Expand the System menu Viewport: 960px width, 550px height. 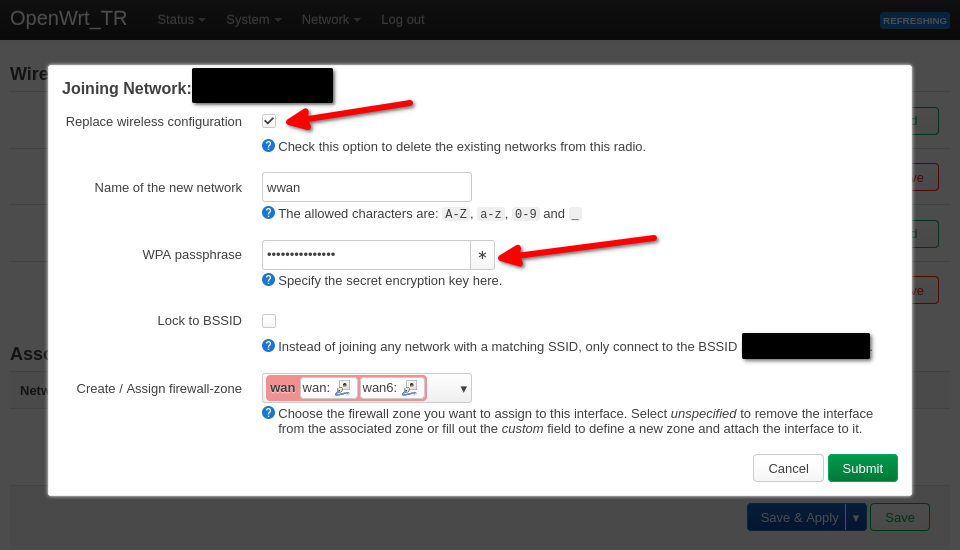point(253,19)
